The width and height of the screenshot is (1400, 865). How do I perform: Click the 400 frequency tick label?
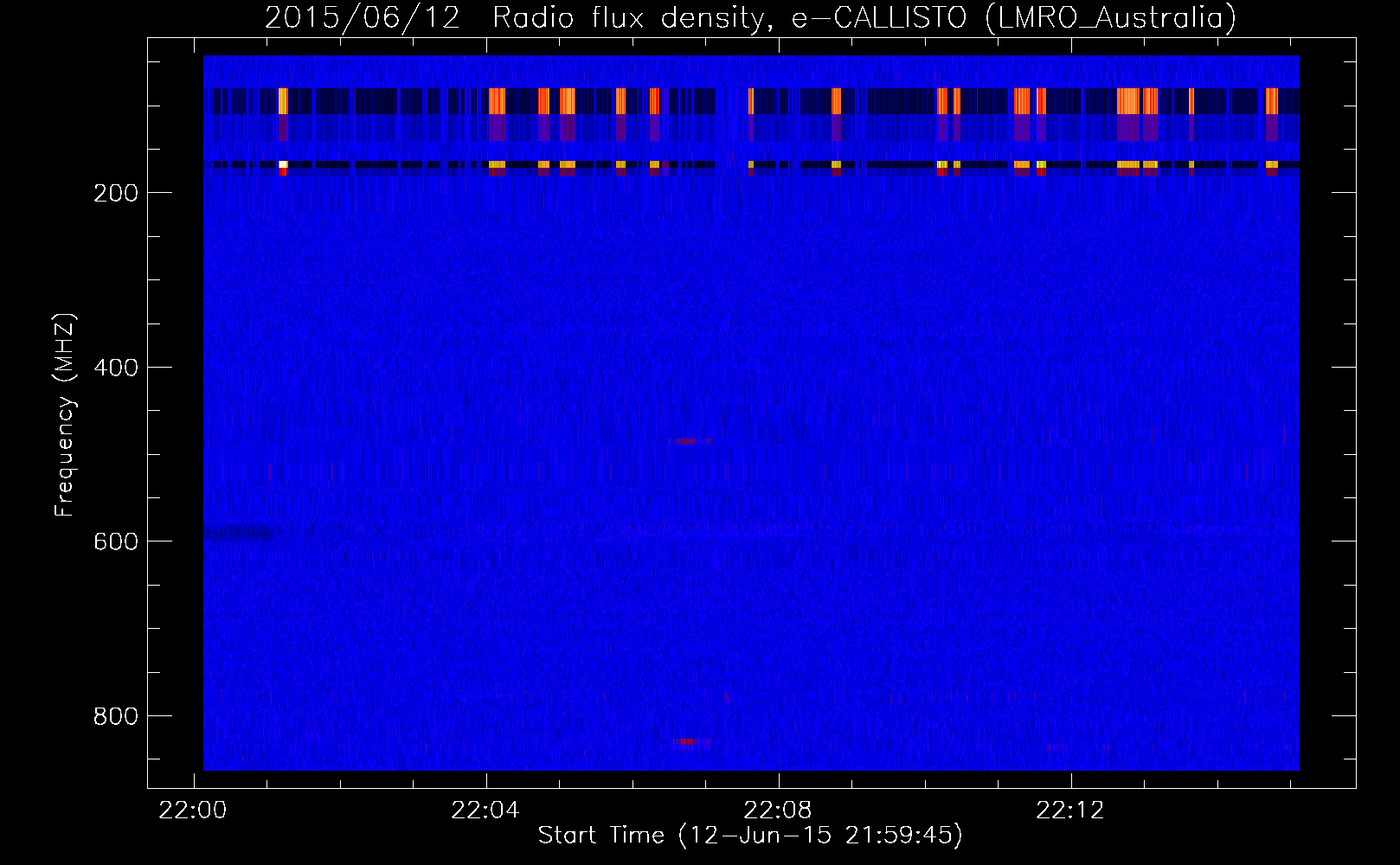point(116,368)
